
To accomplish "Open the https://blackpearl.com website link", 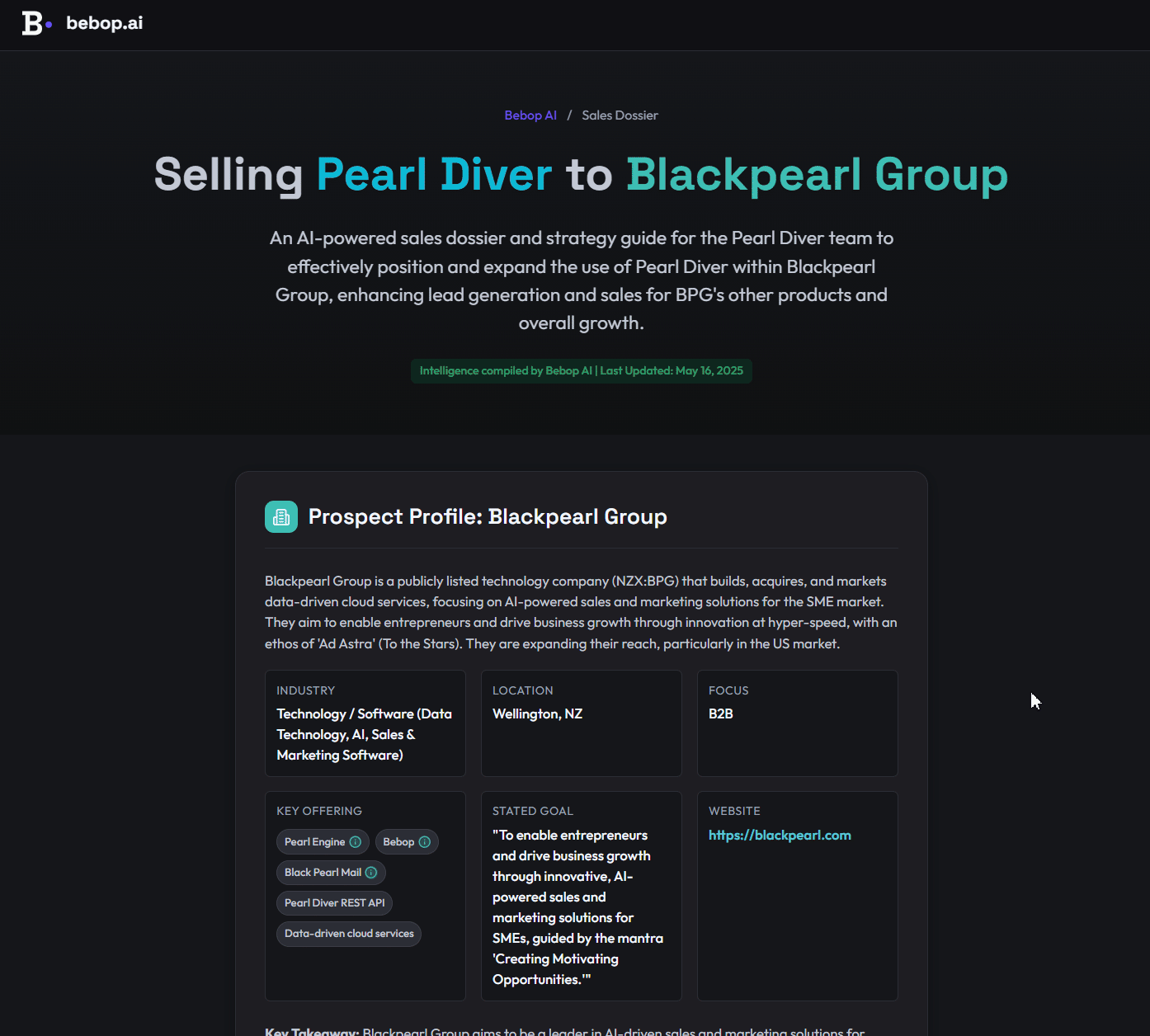I will click(x=780, y=836).
